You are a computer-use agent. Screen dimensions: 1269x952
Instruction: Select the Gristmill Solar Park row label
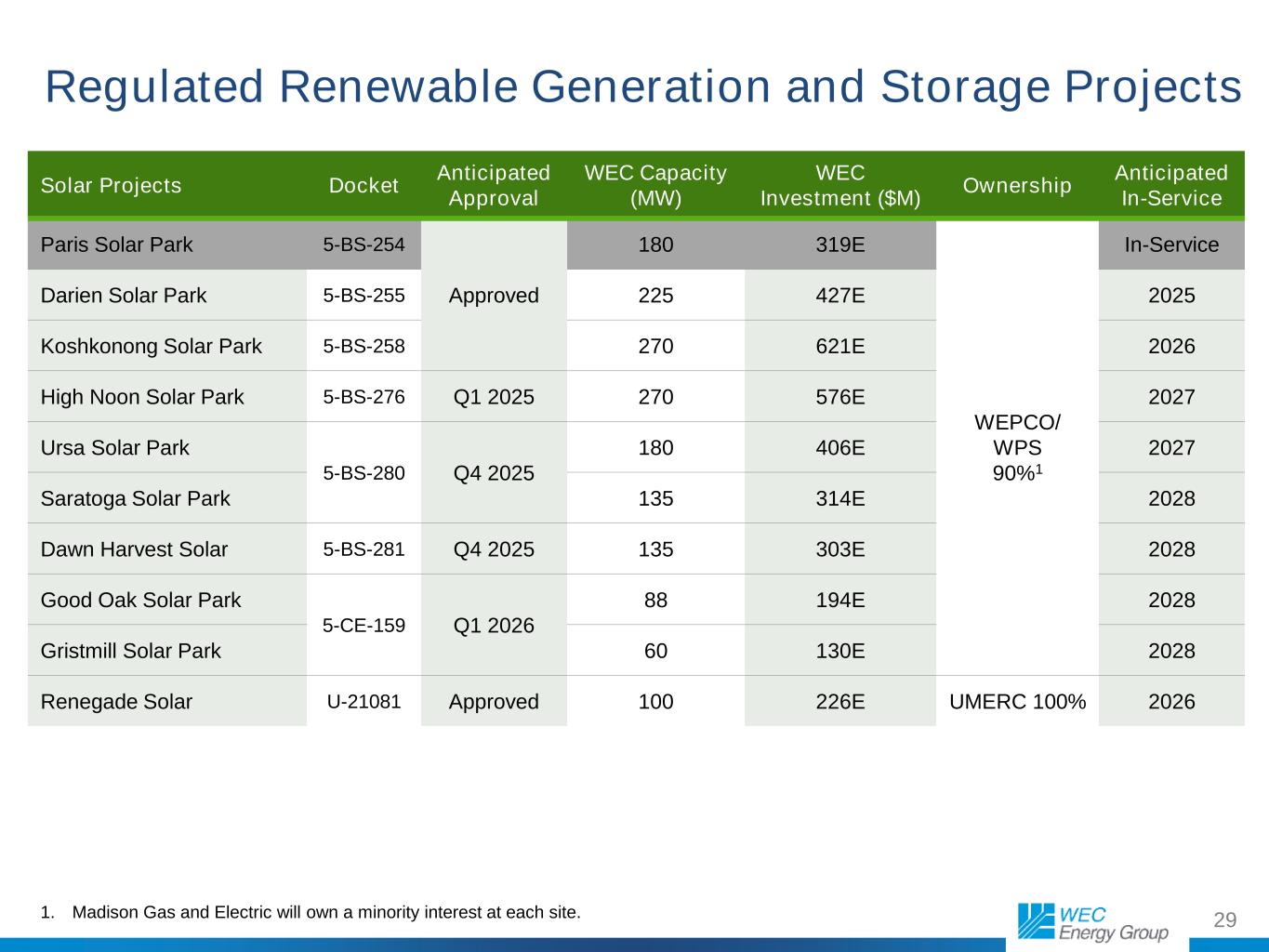pyautogui.click(x=131, y=651)
